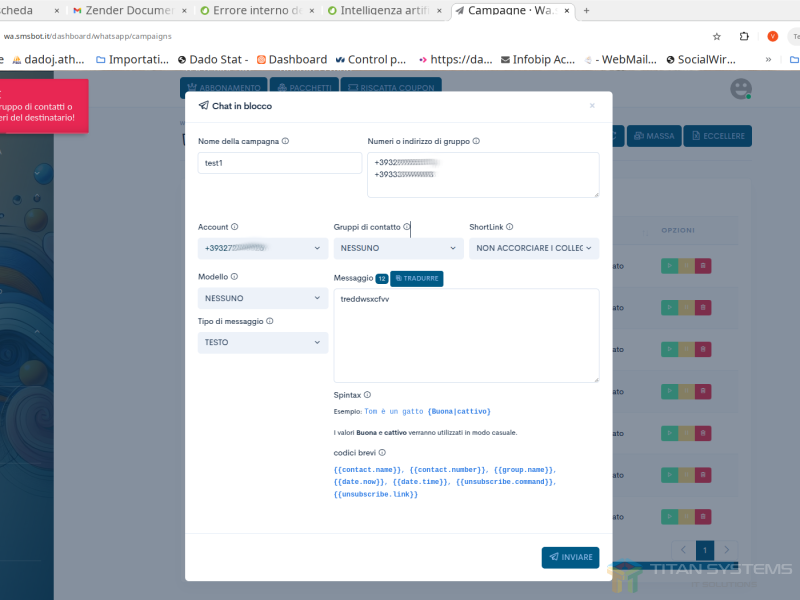Click info icon next to Modello label
The width and height of the screenshot is (800, 600).
[235, 276]
